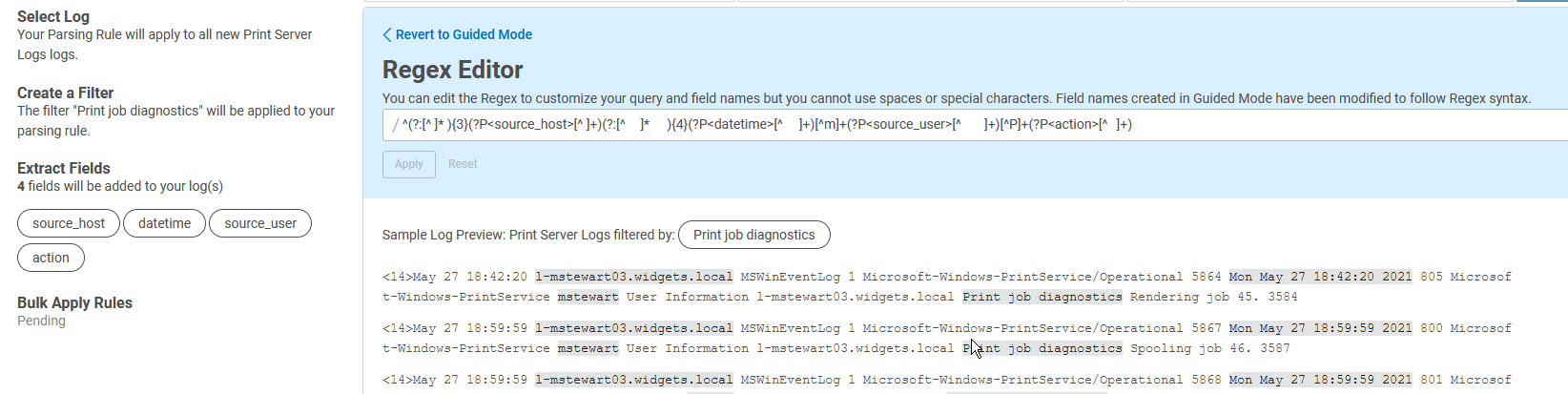Select highlighted mstewart in the Spooling job entry
Image resolution: width=1568 pixels, height=394 pixels.
point(588,348)
